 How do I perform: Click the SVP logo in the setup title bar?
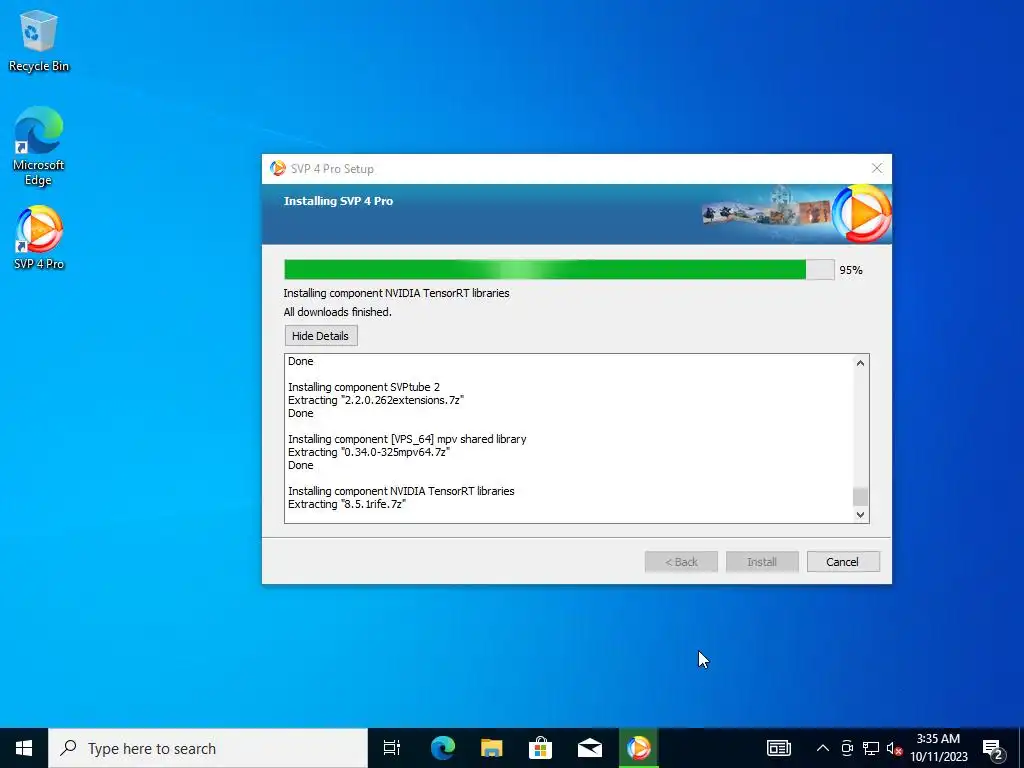[x=278, y=168]
